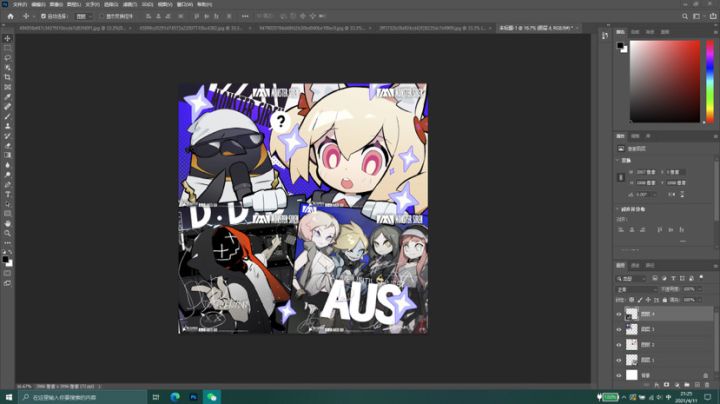Open the auto-select target dropdown in options bar
720x404 pixels.
click(84, 16)
